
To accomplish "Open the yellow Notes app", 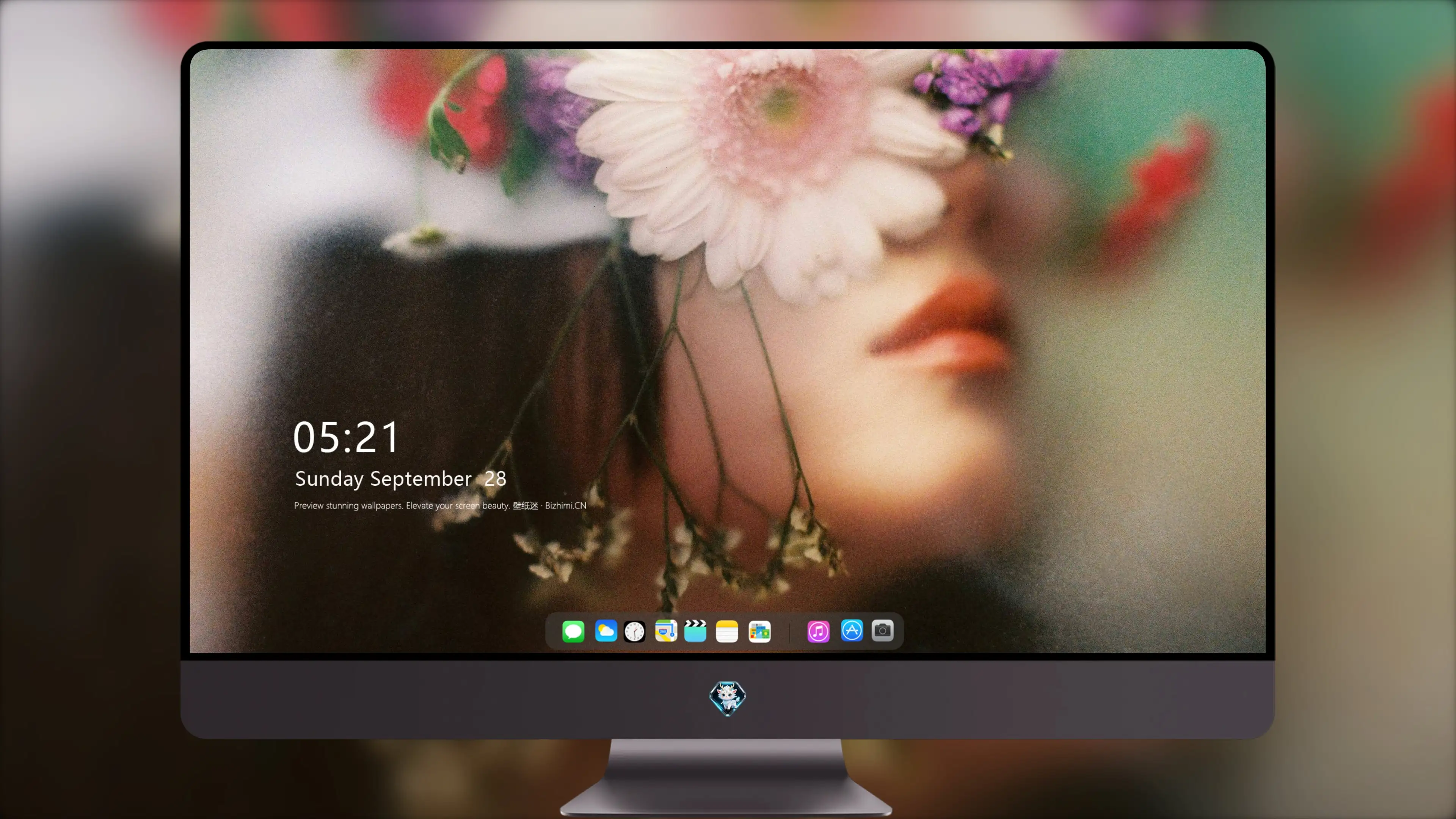I will 727,631.
